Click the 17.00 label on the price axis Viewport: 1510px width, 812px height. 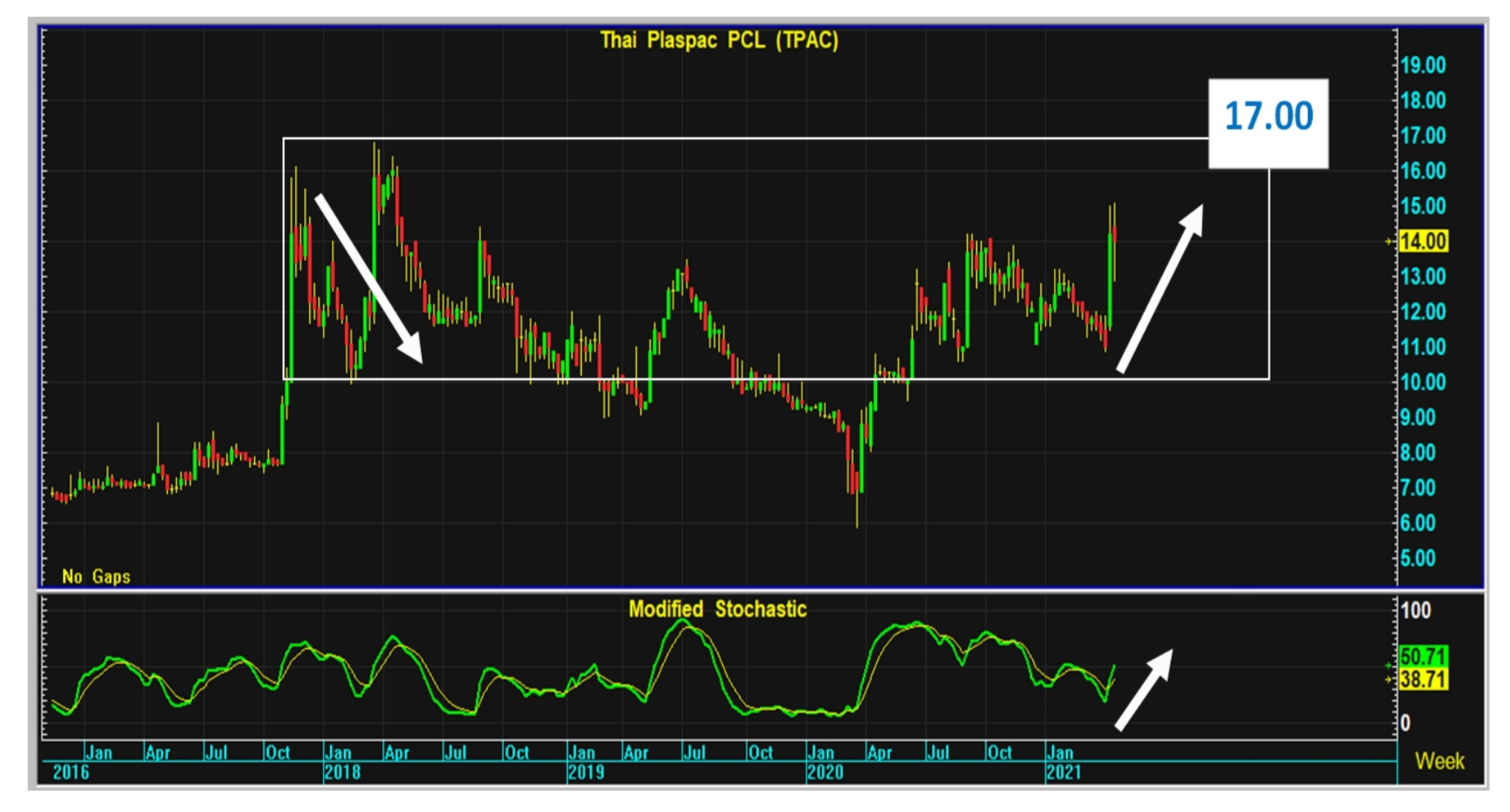1423,135
